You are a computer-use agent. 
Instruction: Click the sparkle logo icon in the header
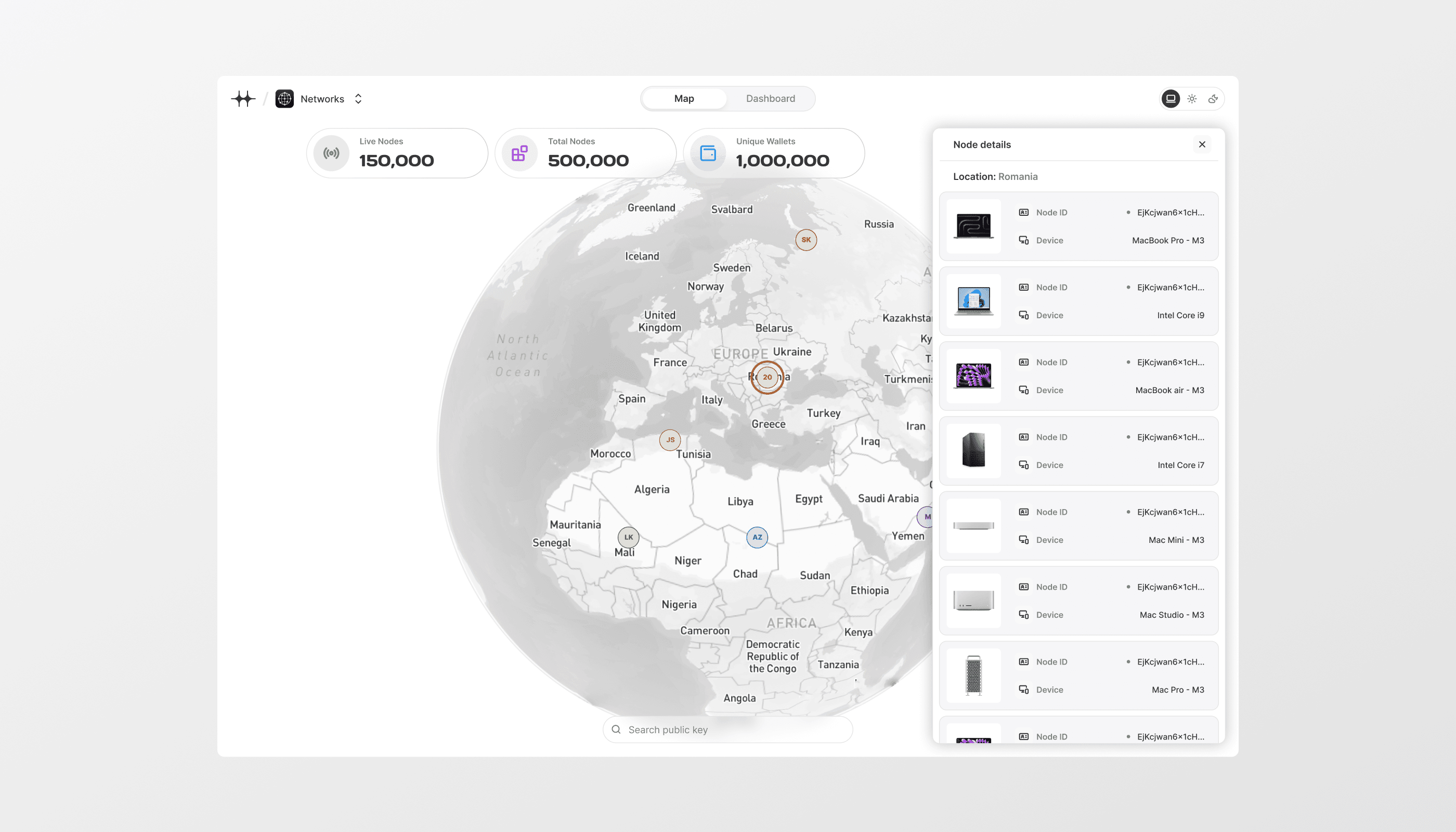click(x=243, y=99)
